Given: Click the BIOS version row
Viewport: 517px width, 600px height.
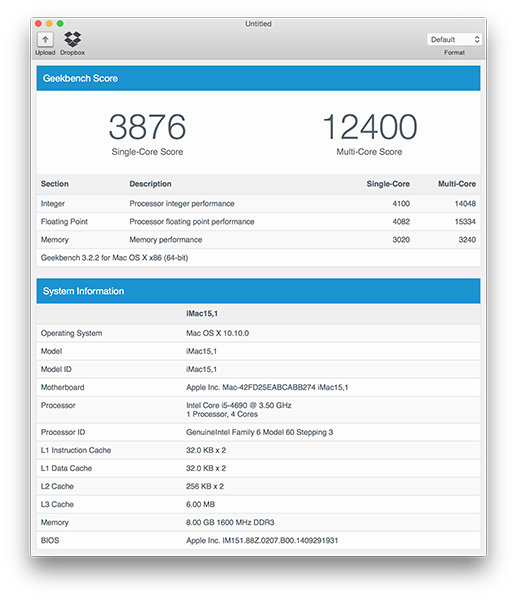Looking at the screenshot, I should click(x=258, y=540).
